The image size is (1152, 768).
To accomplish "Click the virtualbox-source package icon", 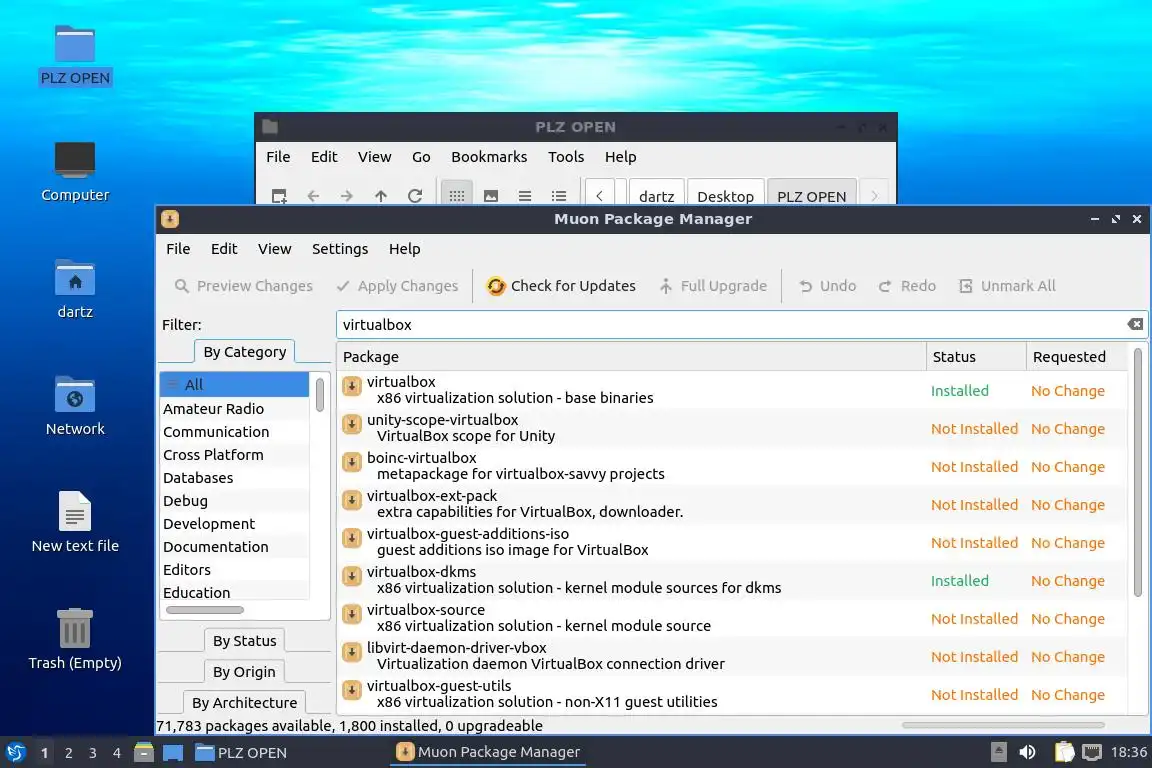I will pyautogui.click(x=352, y=614).
